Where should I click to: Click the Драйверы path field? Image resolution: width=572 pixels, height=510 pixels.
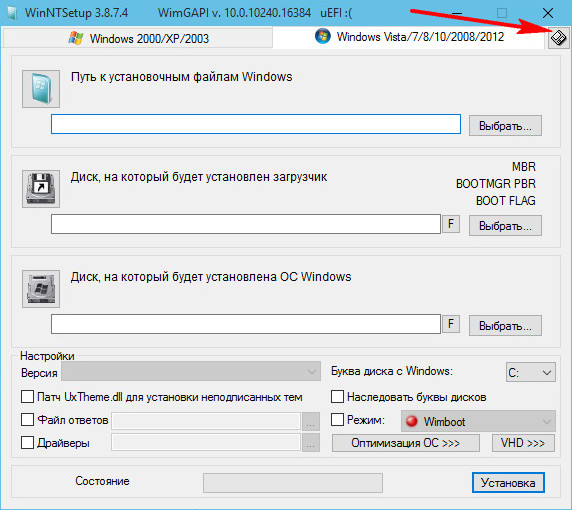(x=206, y=442)
